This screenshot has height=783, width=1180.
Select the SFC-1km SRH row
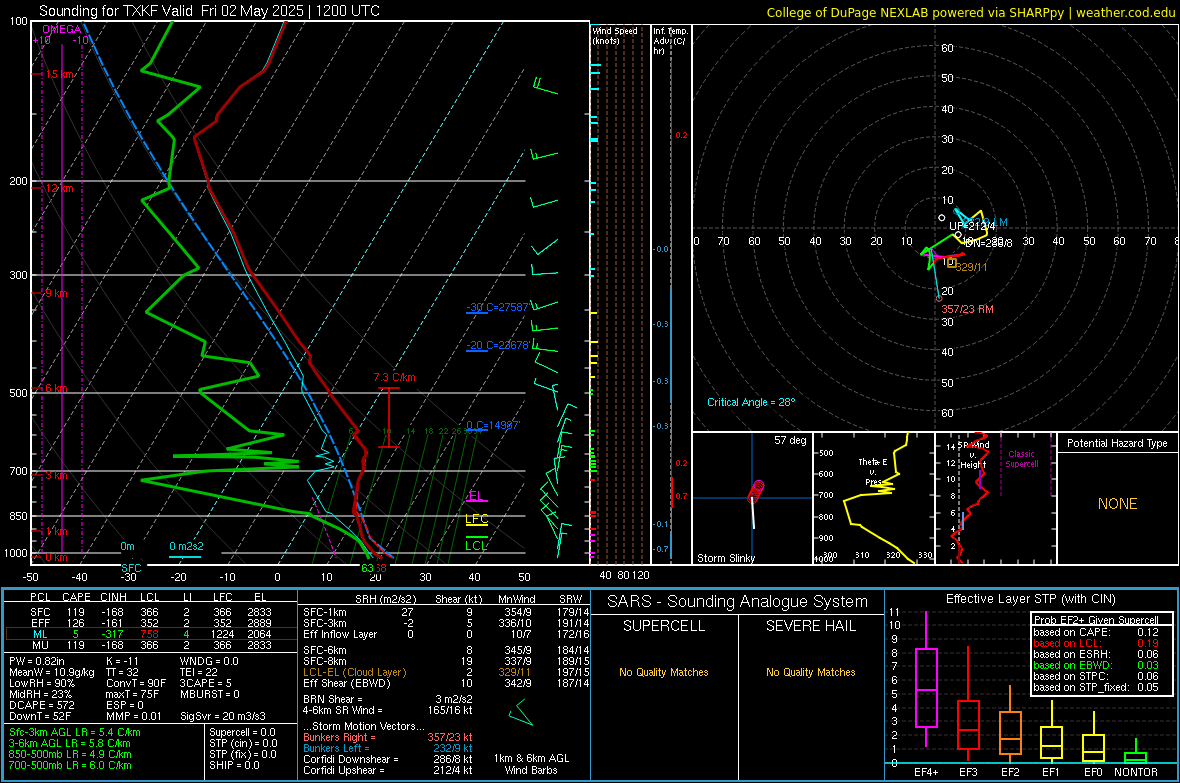point(446,612)
